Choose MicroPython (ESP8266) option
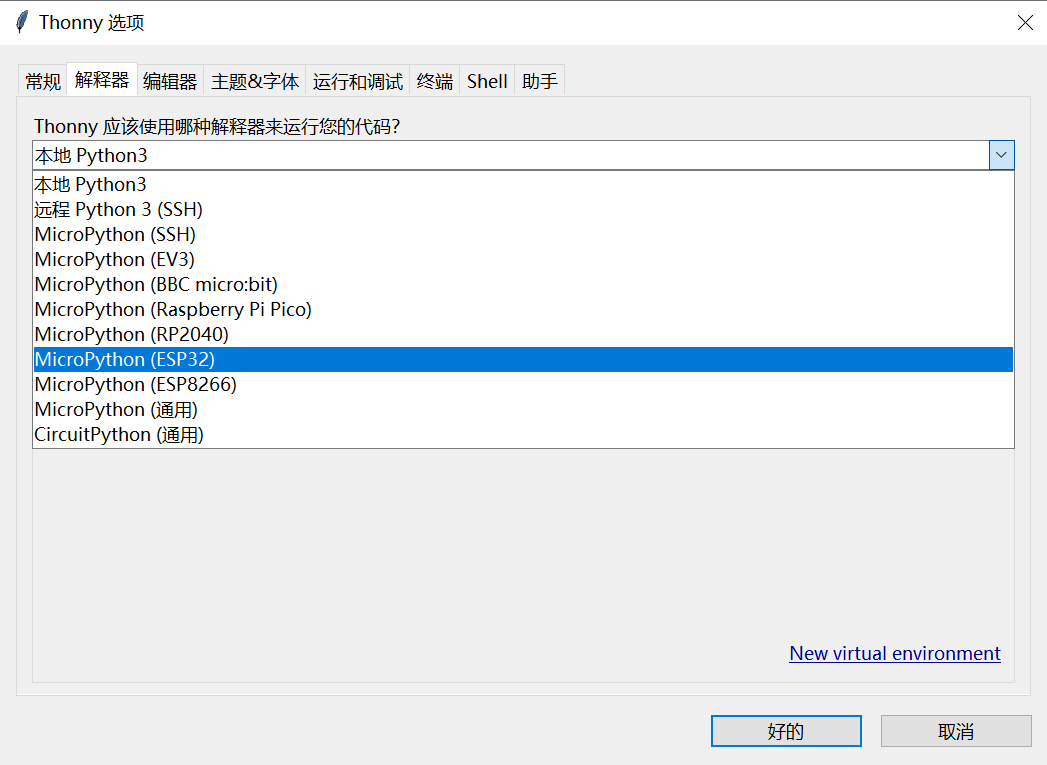Screen dimensions: 1047x765 (x=524, y=385)
